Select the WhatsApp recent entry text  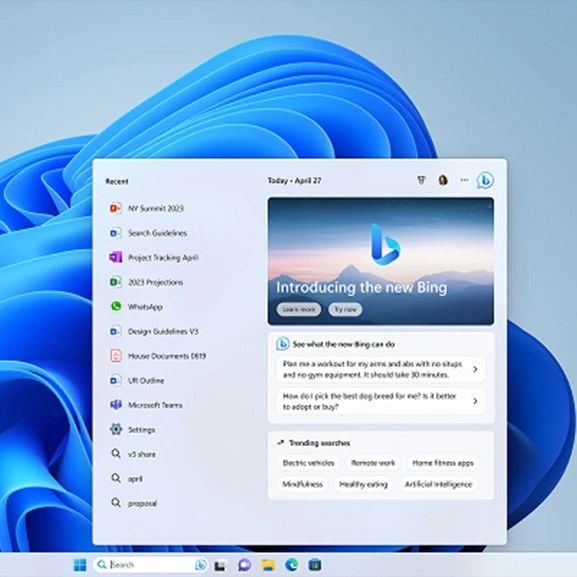click(145, 307)
